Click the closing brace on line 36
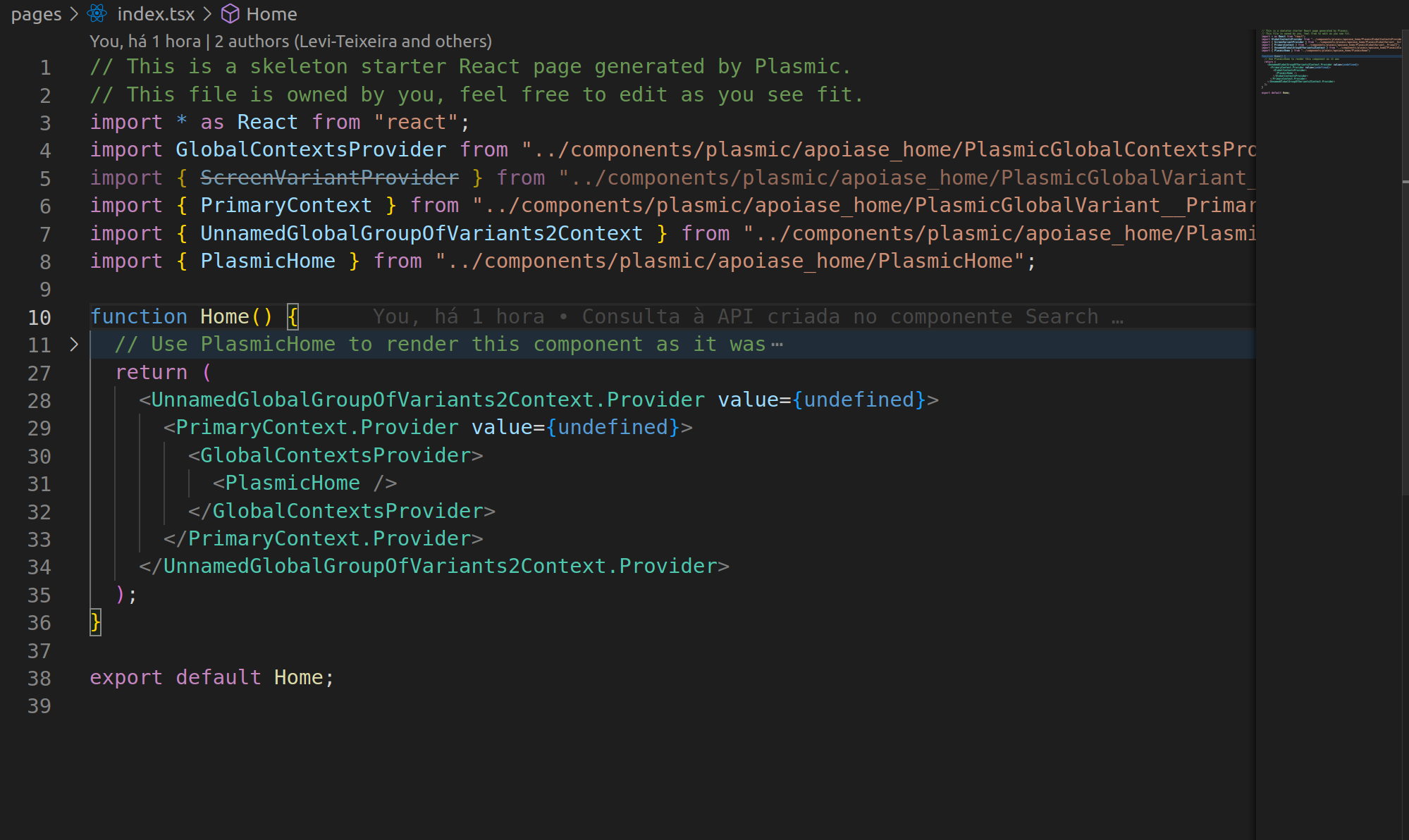This screenshot has width=1409, height=840. 96,622
